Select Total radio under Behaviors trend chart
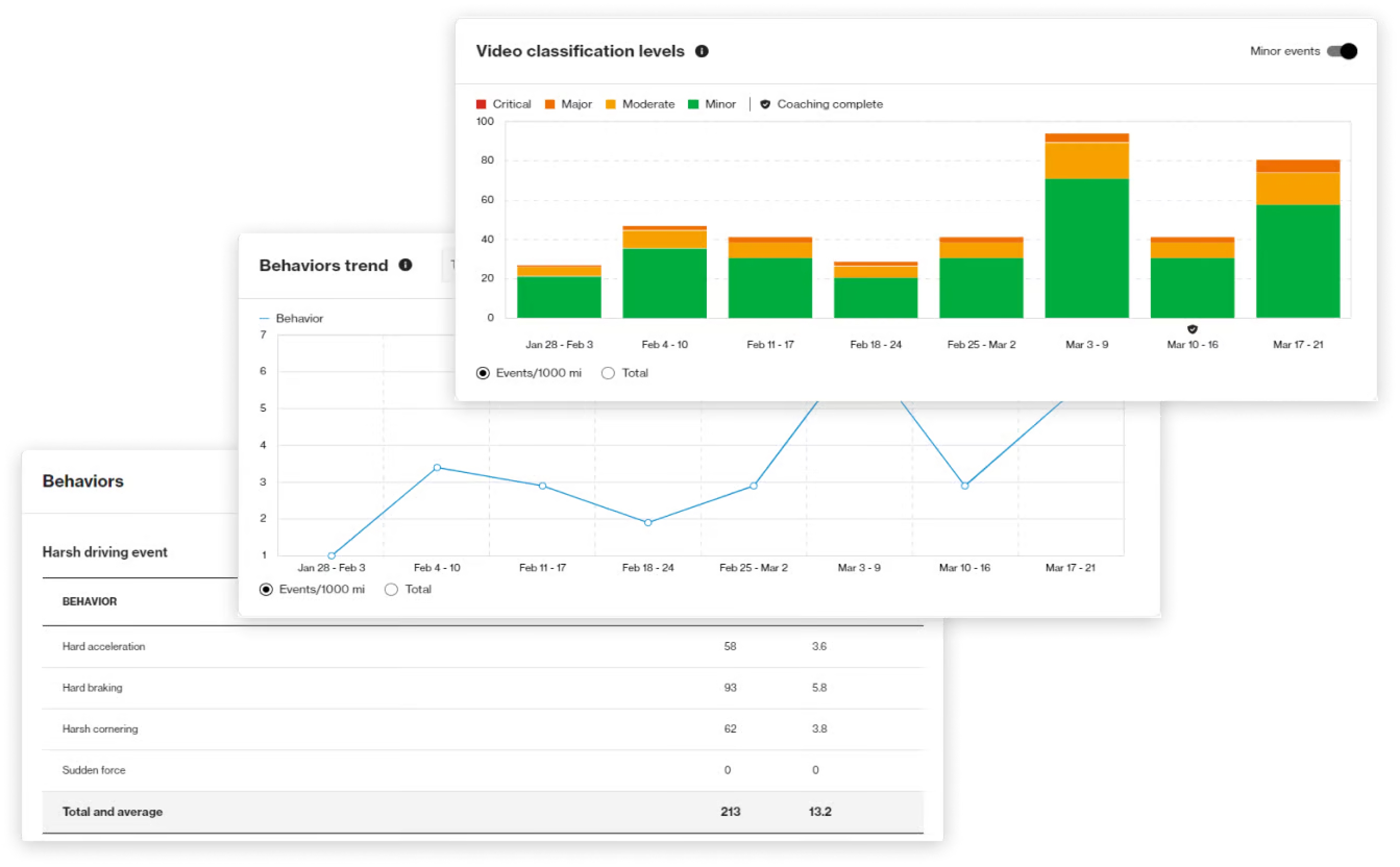1400x867 pixels. [x=391, y=589]
